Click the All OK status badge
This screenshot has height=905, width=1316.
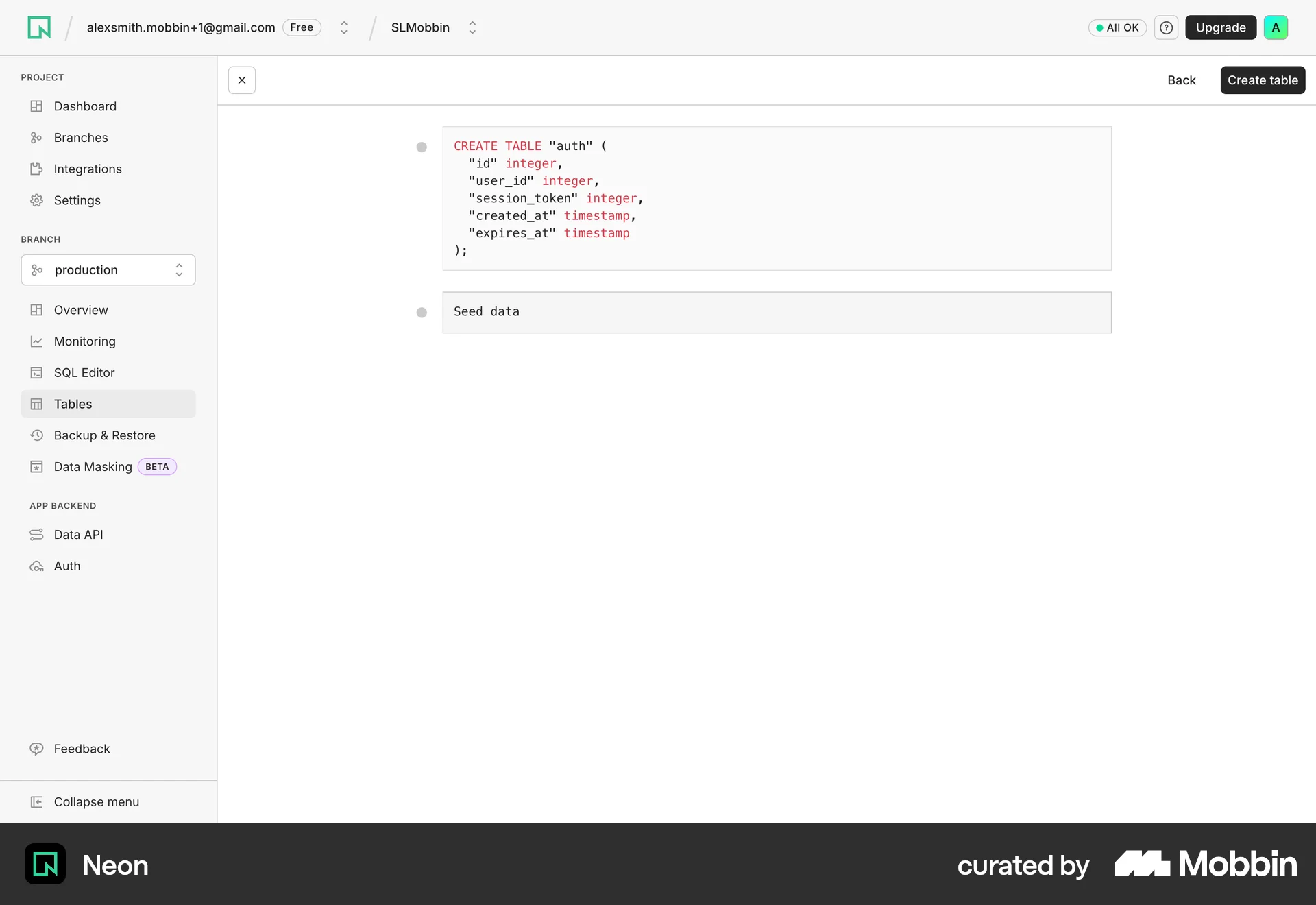click(x=1117, y=27)
